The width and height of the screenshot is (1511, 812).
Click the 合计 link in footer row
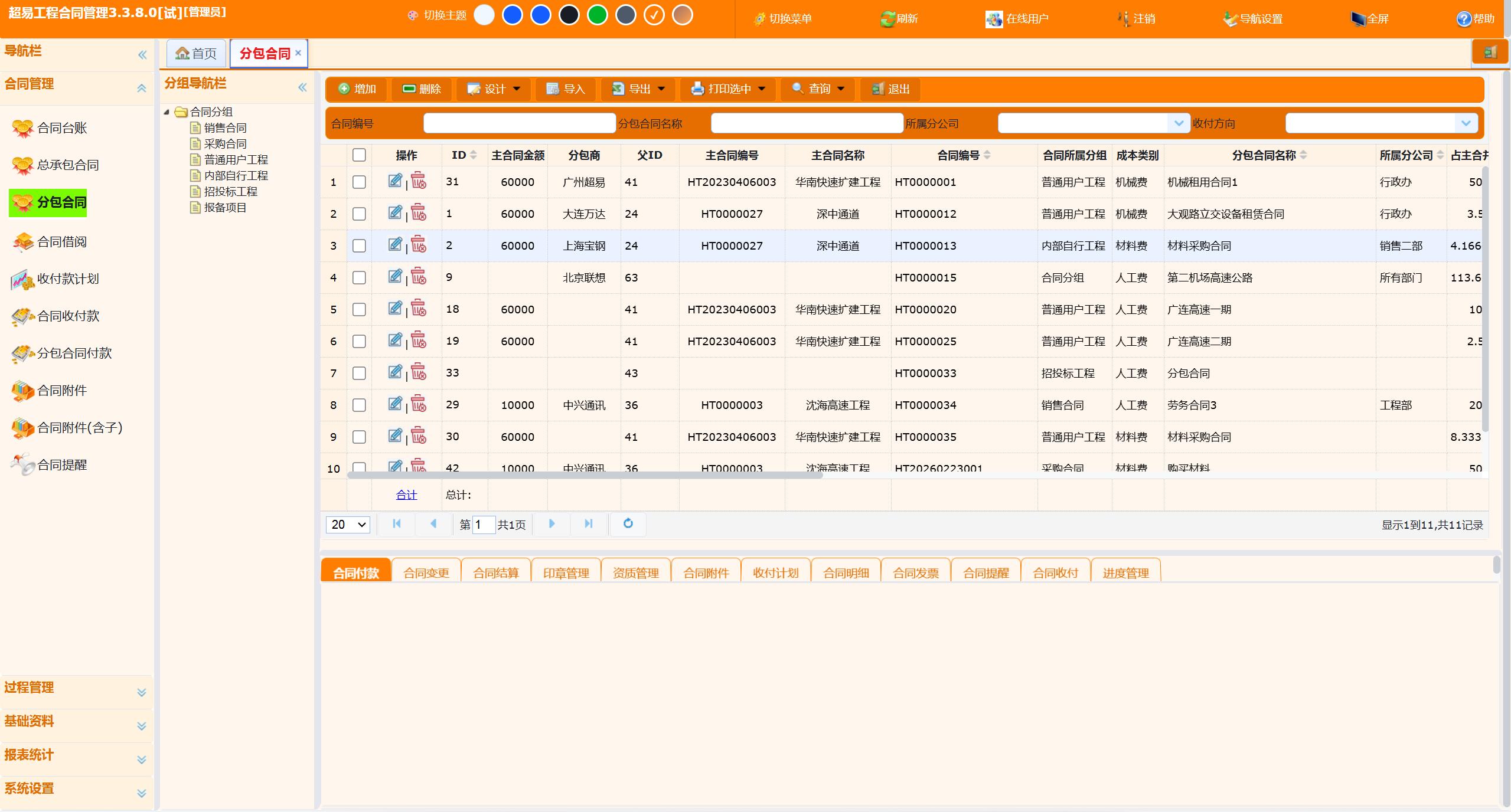click(x=406, y=495)
